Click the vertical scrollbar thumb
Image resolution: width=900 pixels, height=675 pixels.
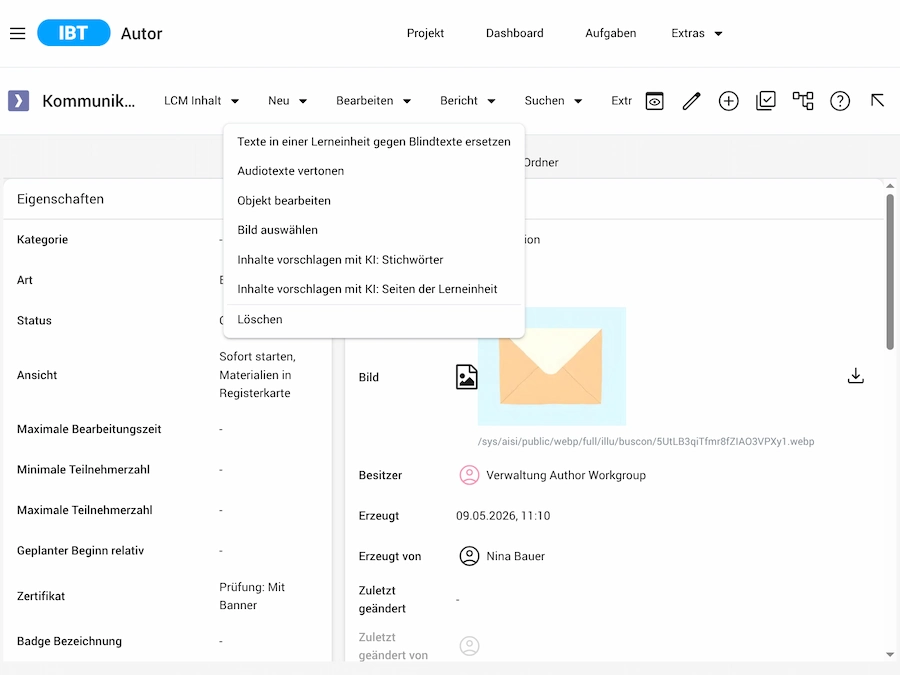[890, 271]
